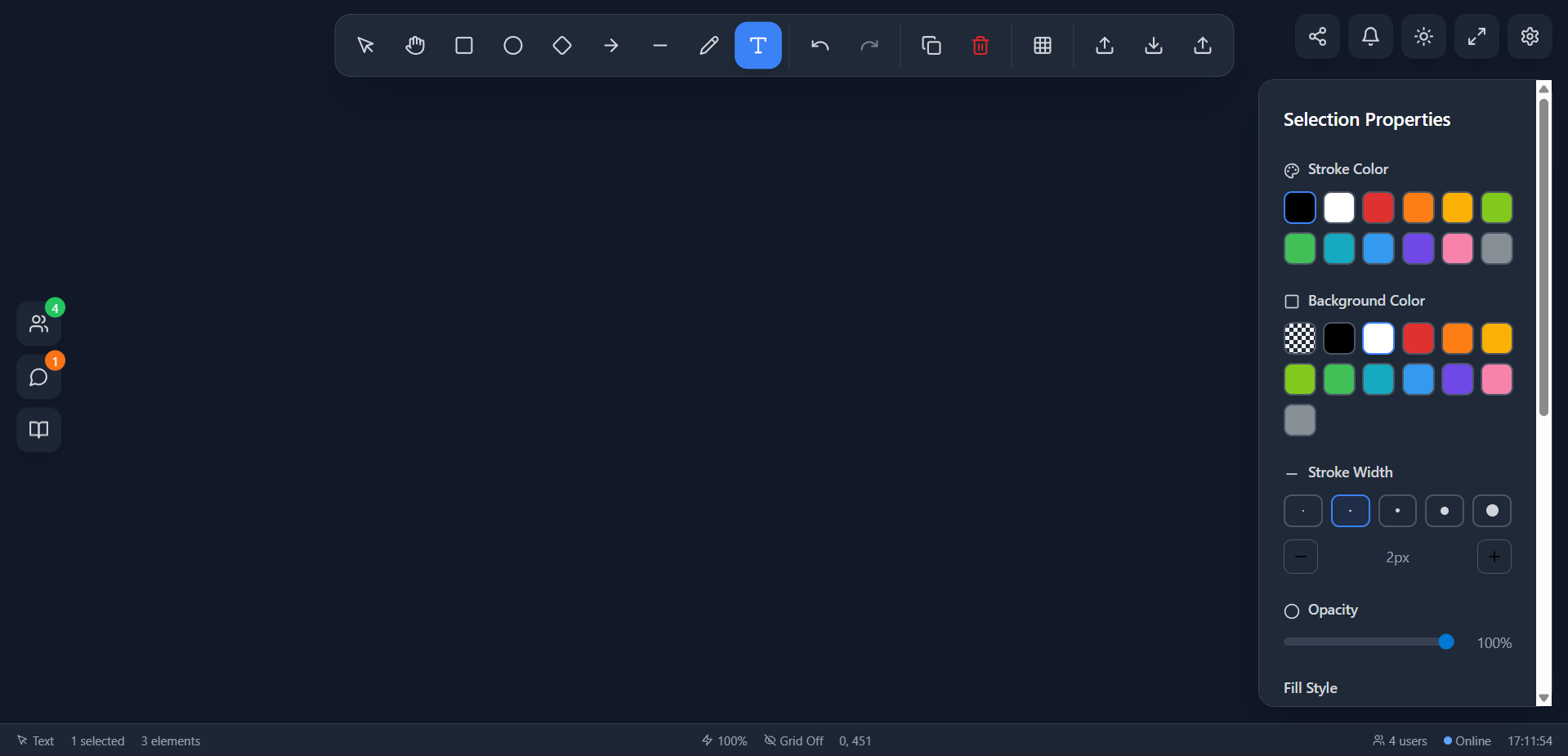Toggle Grid Off in status bar
This screenshot has height=756, width=1568.
[x=793, y=740]
